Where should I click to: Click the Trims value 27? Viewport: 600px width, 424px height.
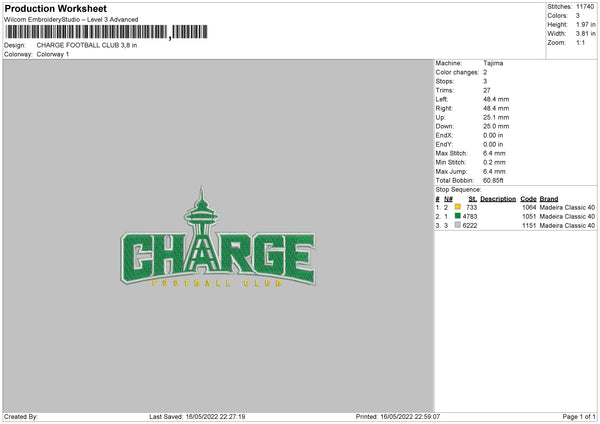click(x=487, y=90)
